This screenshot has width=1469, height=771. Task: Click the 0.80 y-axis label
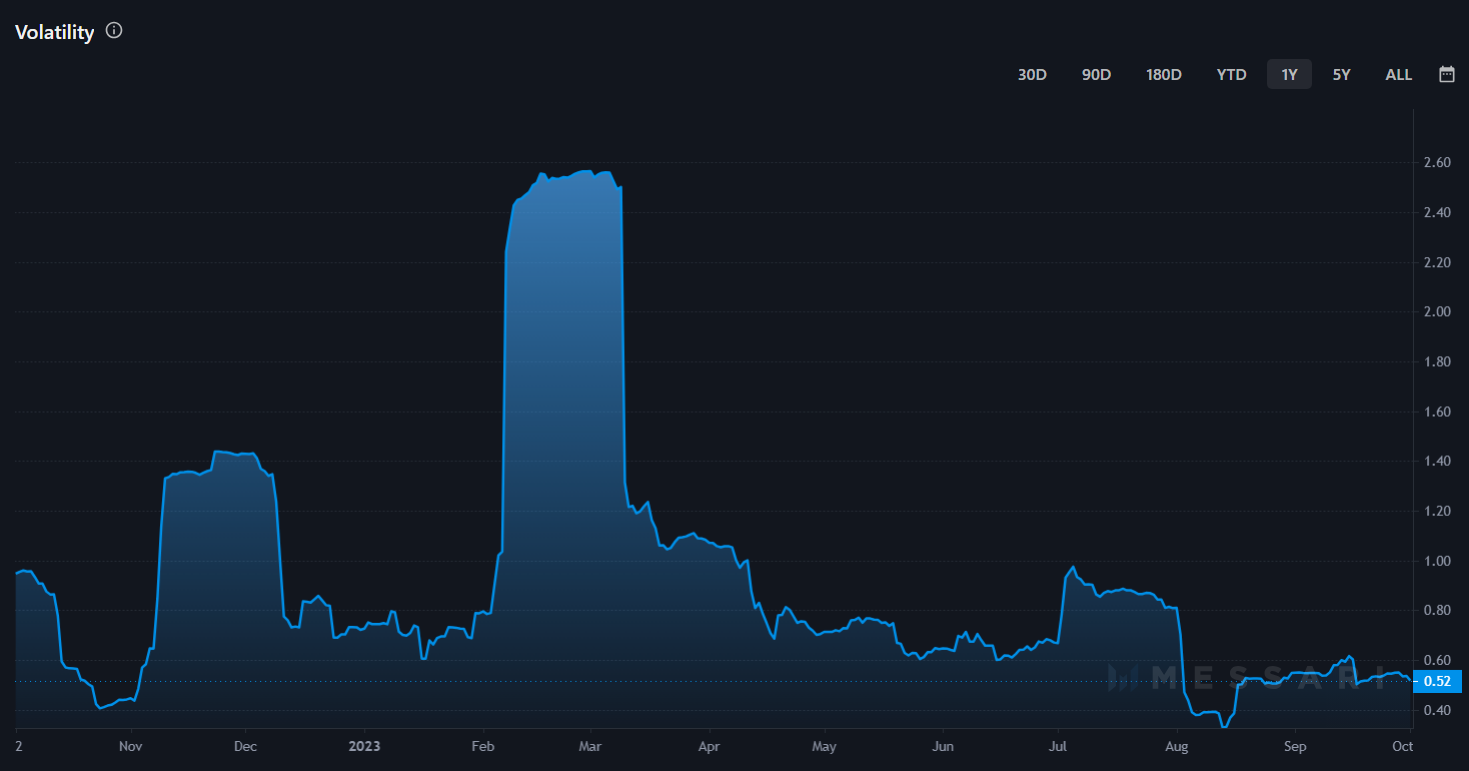(1437, 611)
